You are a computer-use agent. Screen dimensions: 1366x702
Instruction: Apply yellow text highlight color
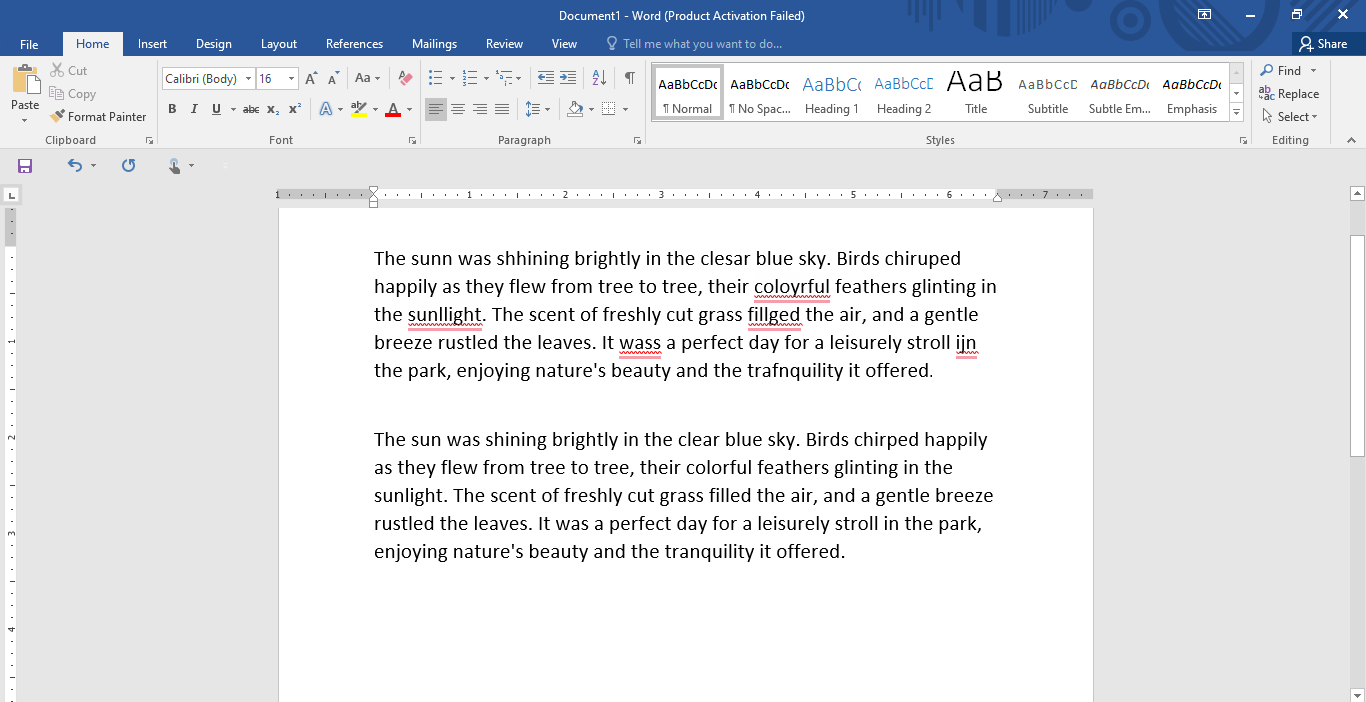[359, 109]
